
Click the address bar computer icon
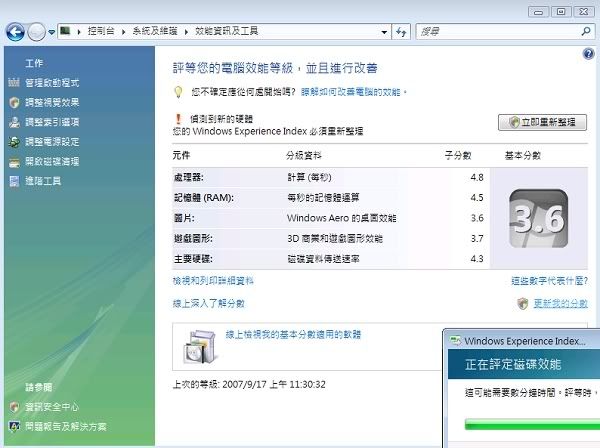tap(65, 31)
